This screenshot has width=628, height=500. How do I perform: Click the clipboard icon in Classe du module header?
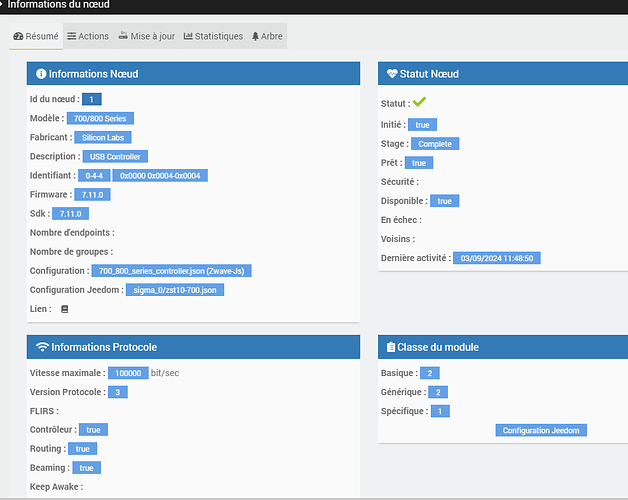[x=390, y=347]
